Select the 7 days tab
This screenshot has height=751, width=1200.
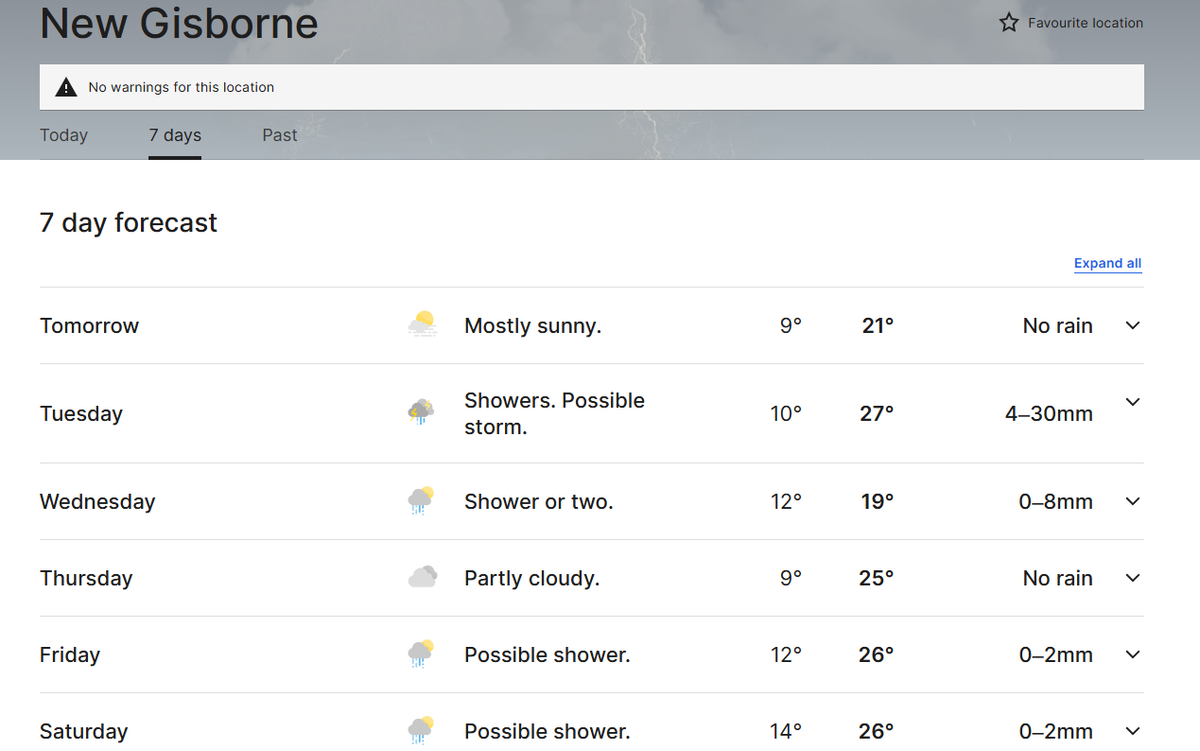[175, 135]
